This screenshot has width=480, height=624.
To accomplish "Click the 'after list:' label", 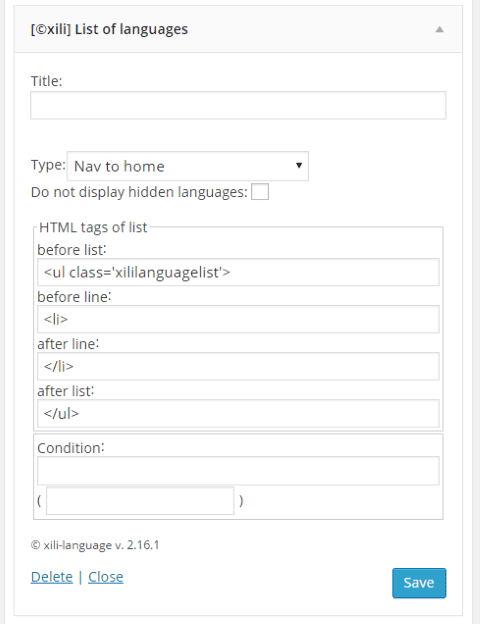I will click(x=65, y=391).
